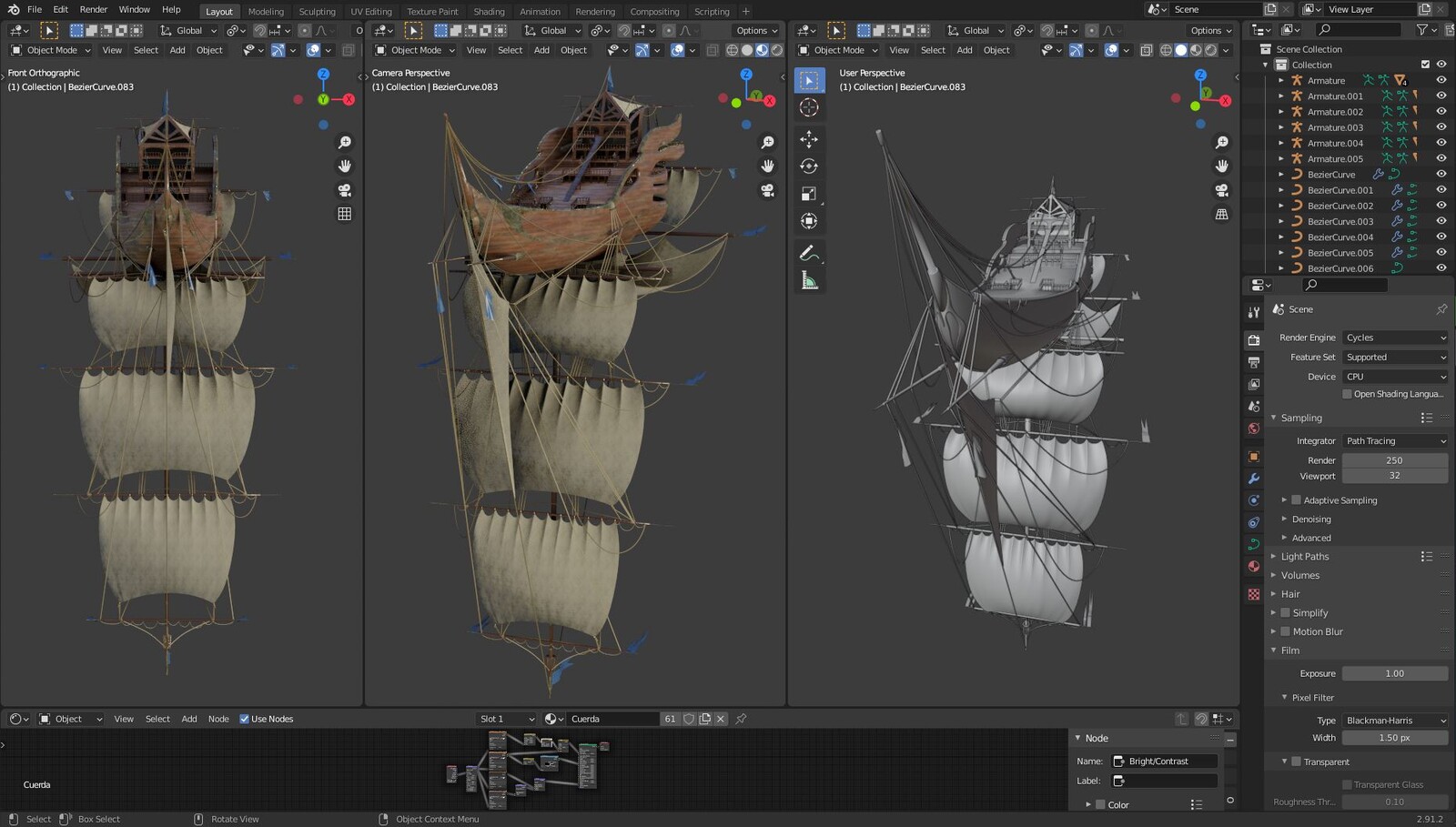Click the node Name field Bright/Contrast
Viewport: 1456px width, 827px height.
tap(1165, 761)
